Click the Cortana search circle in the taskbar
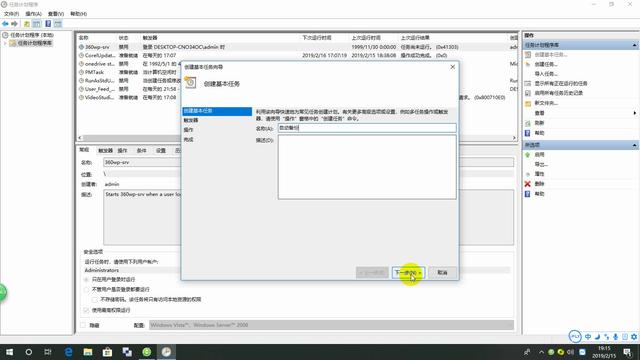Viewport: 640px width, 360px height. 29,352
